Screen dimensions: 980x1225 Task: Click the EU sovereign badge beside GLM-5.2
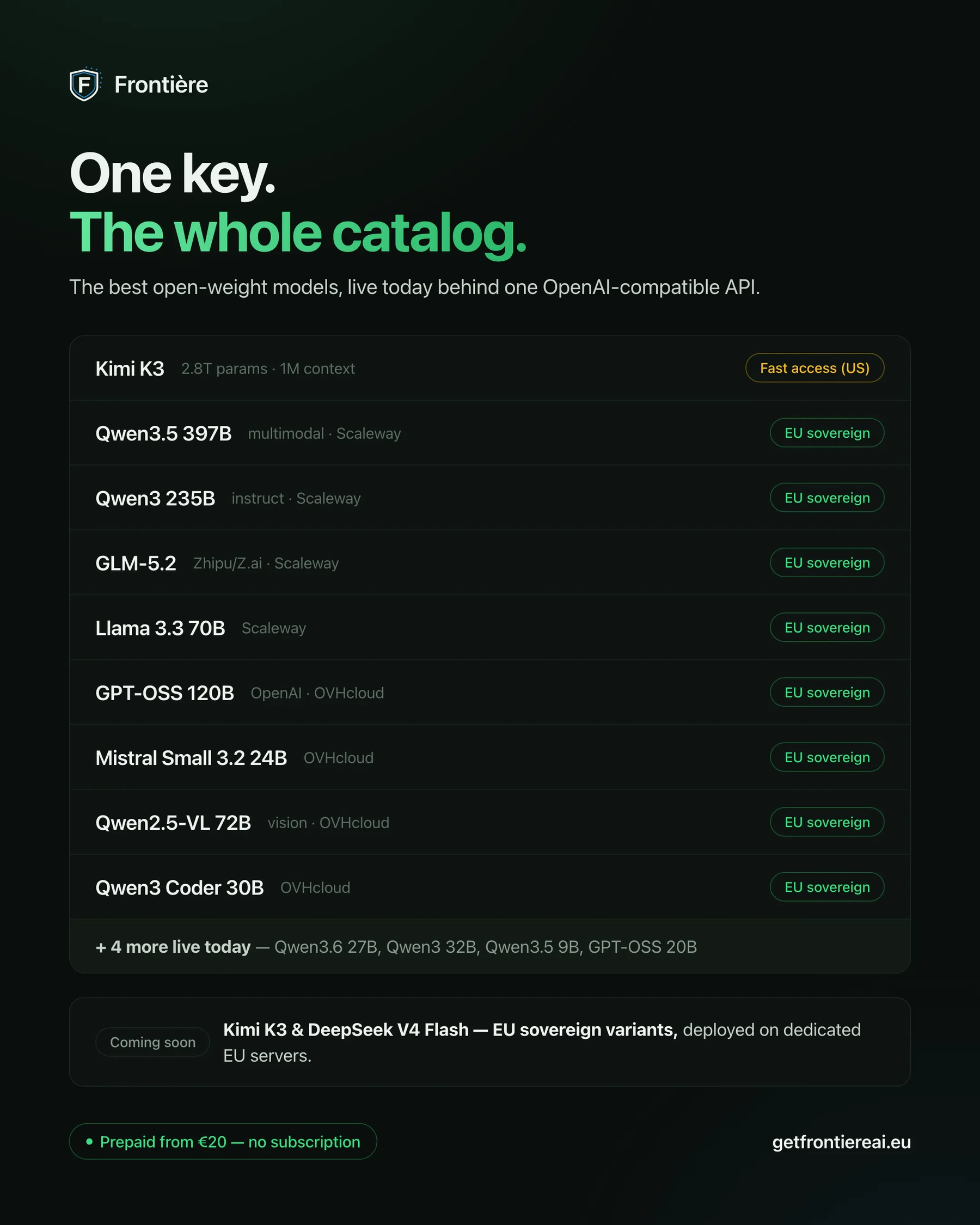coord(827,562)
